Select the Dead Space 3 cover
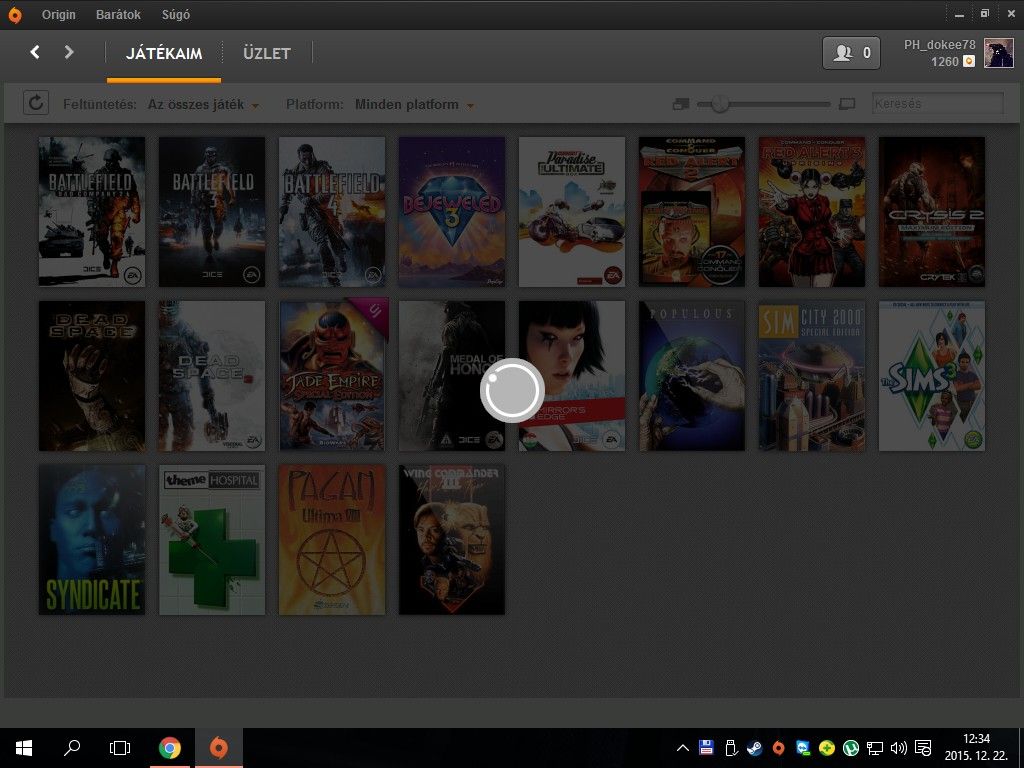 point(212,376)
